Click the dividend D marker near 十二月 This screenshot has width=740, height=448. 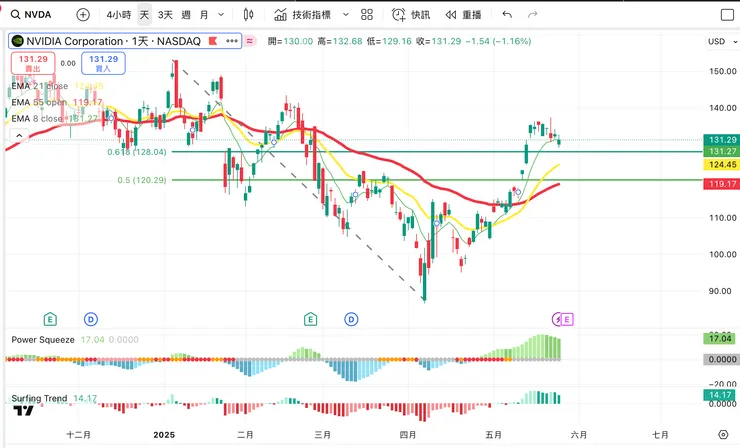coord(91,320)
